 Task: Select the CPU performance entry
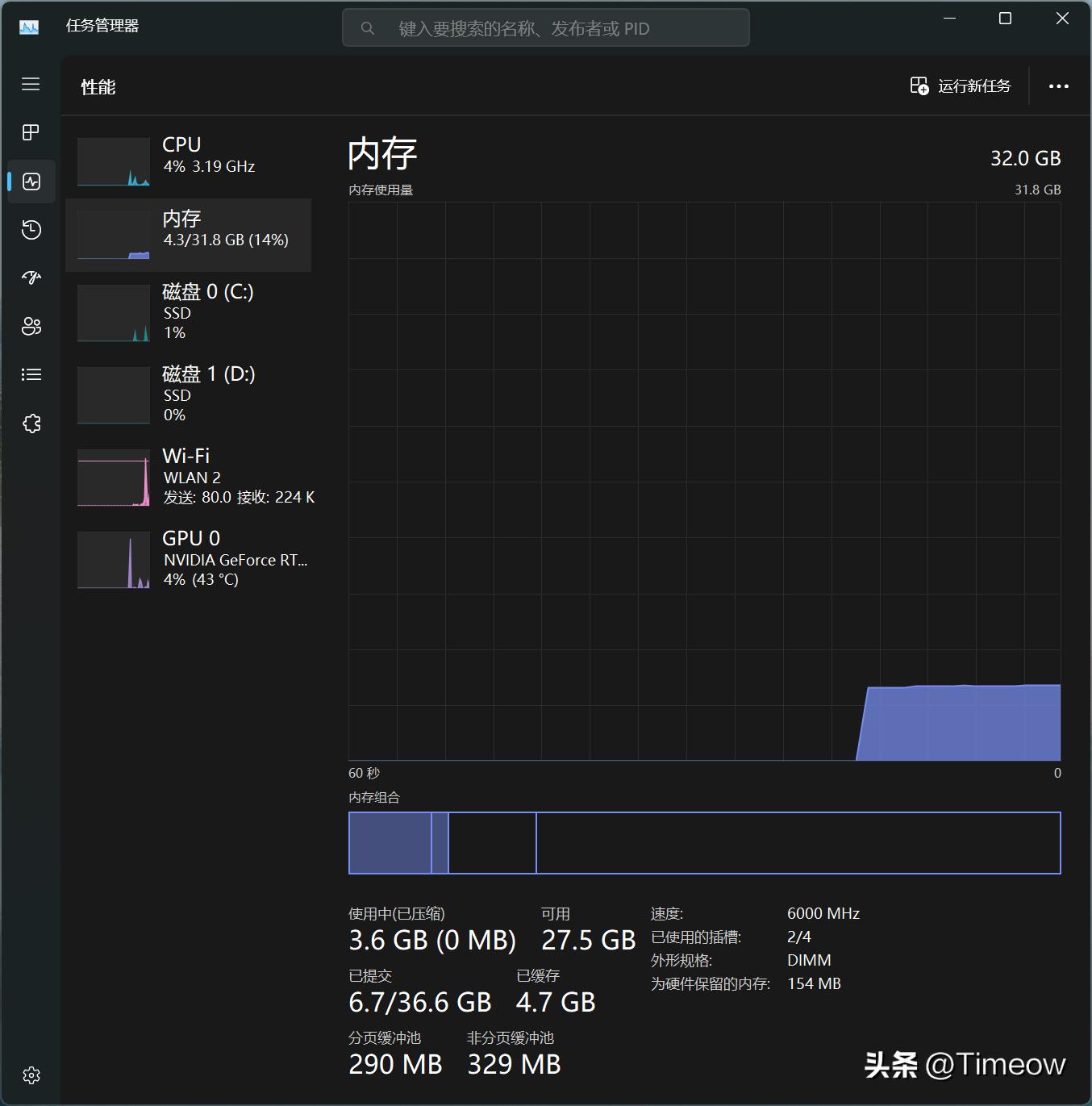click(190, 157)
